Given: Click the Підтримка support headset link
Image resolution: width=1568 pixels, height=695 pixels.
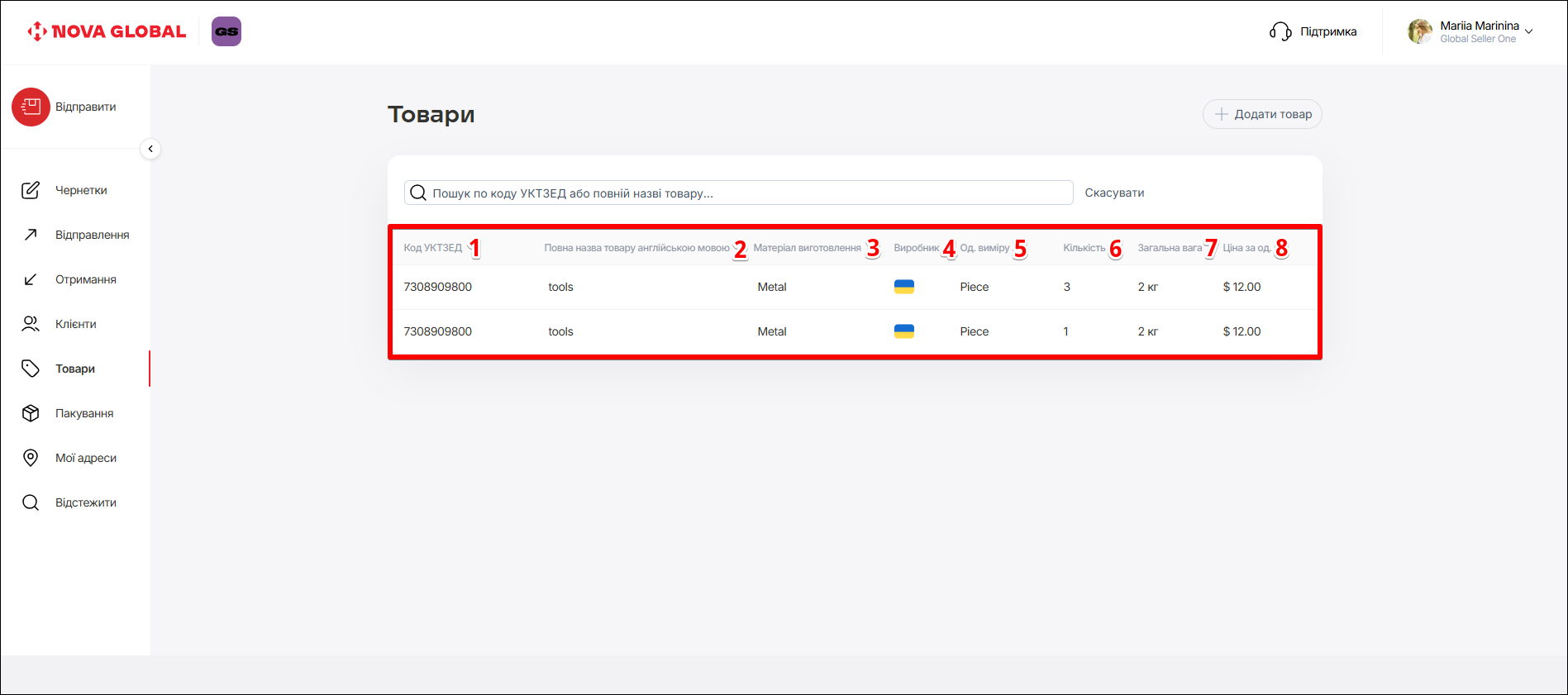Looking at the screenshot, I should 1313,31.
